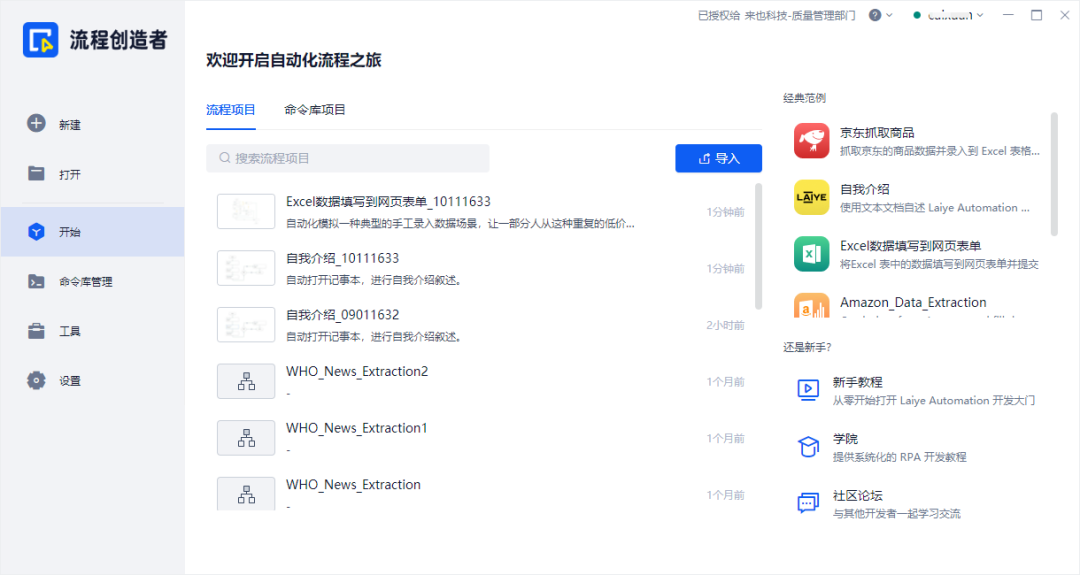Image resolution: width=1080 pixels, height=575 pixels.
Task: Click the 自我介绍_09011632 thumbnail
Action: pyautogui.click(x=246, y=324)
